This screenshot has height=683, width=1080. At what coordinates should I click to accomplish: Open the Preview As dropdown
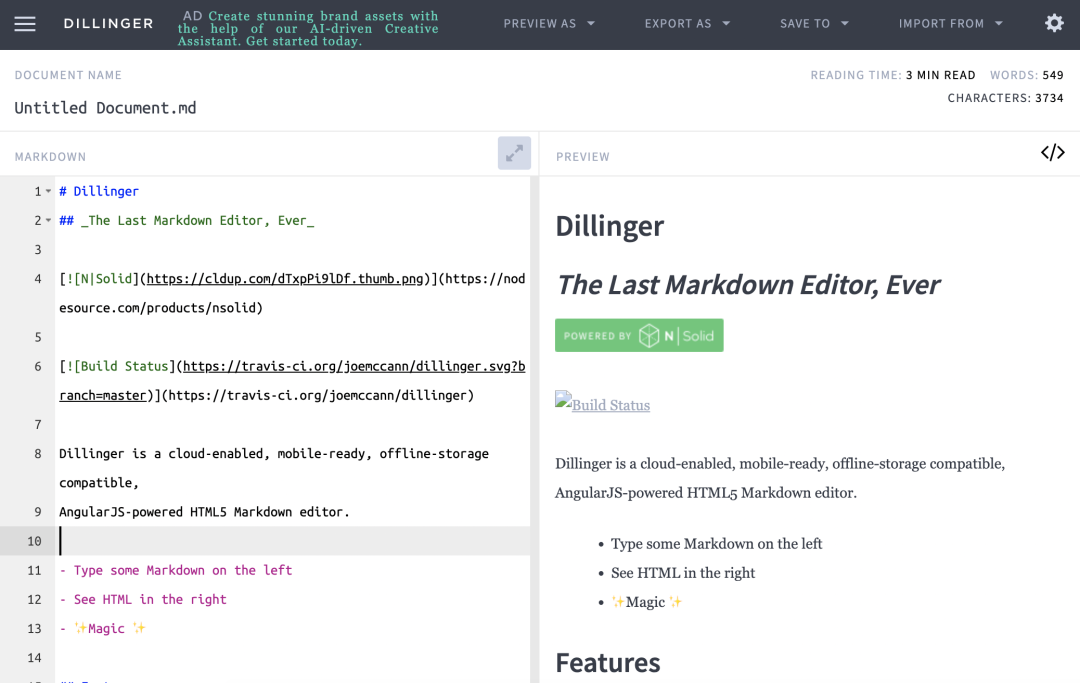click(x=549, y=23)
